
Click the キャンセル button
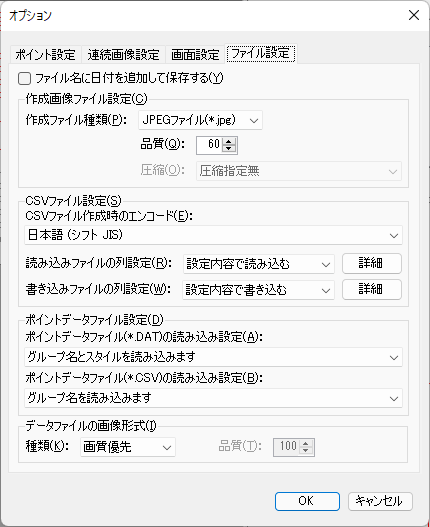(x=380, y=501)
